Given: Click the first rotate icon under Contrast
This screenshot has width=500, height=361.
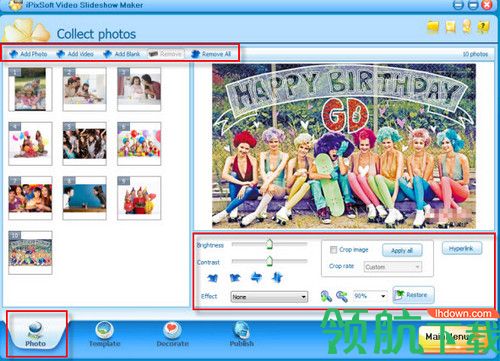Looking at the screenshot, I should pos(213,277).
